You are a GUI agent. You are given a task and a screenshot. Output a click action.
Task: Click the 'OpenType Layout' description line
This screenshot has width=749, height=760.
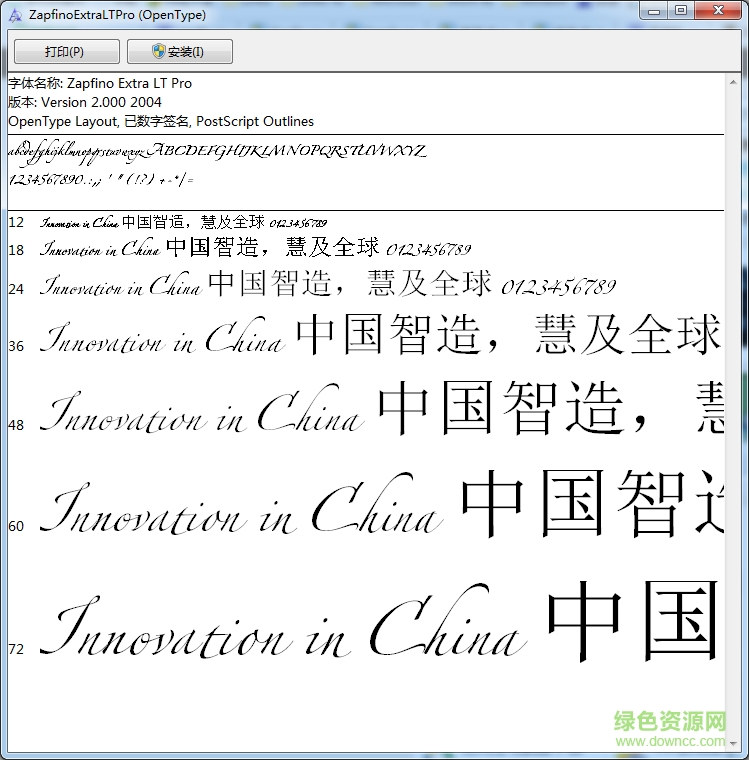161,121
